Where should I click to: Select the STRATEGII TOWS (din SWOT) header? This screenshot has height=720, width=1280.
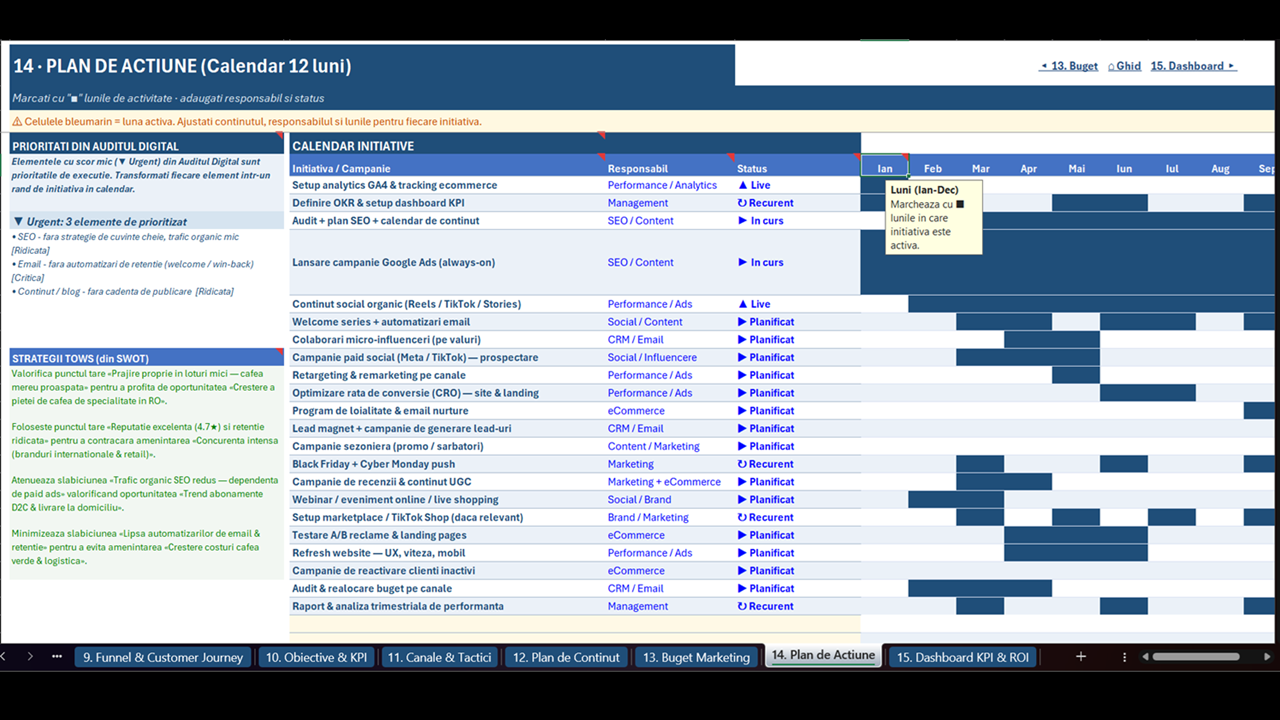[146, 358]
